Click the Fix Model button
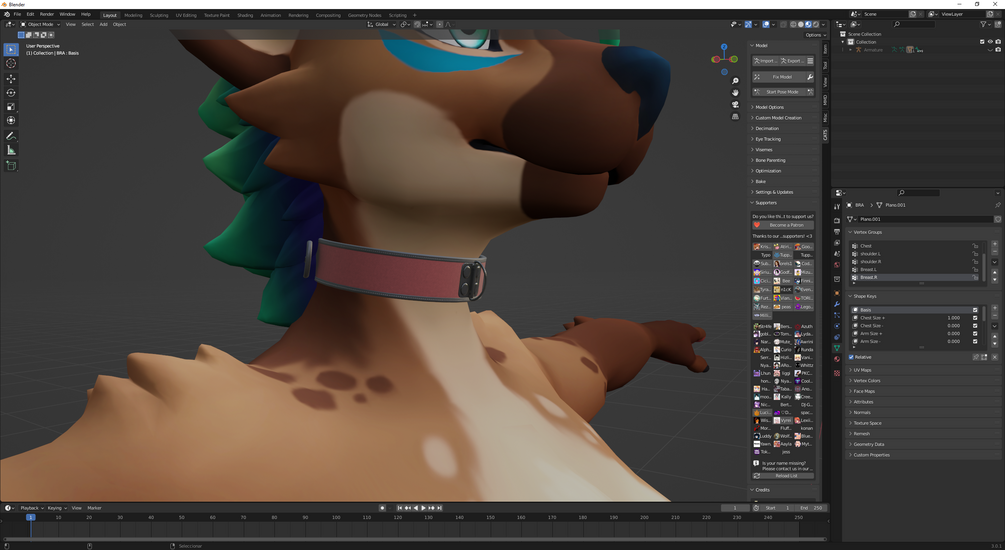The height and width of the screenshot is (550, 1005). [777, 77]
